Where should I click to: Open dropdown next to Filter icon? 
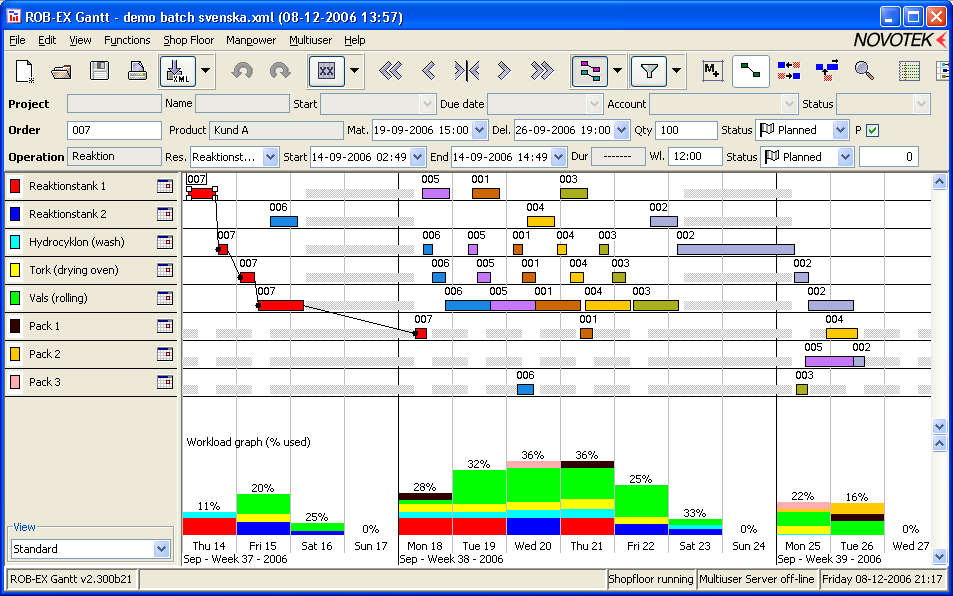[x=676, y=71]
